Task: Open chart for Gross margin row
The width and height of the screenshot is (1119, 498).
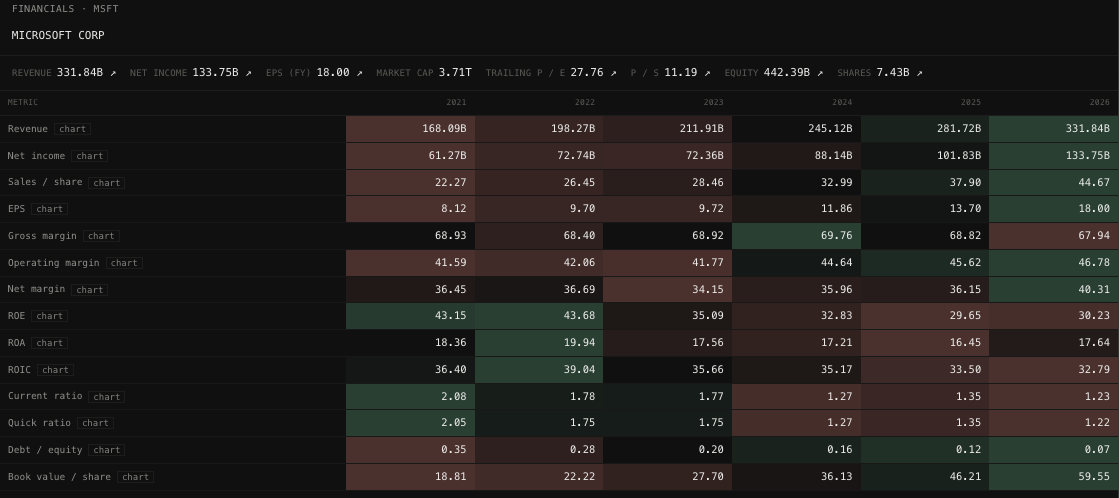Action: (x=101, y=236)
